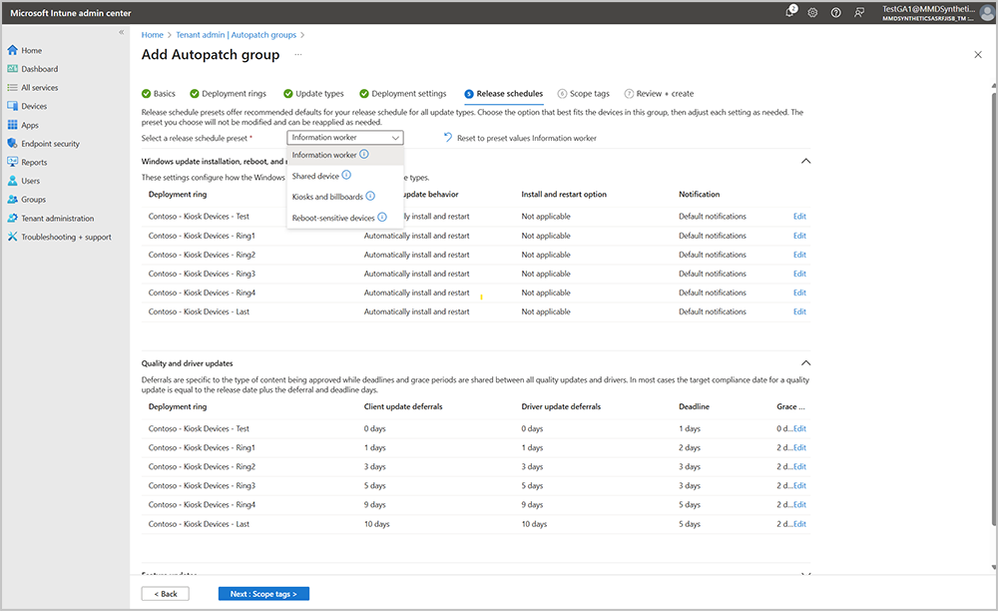The image size is (998, 611).
Task: Edit quality update row for Kiosk Devices - Ring4
Action: [x=799, y=505]
